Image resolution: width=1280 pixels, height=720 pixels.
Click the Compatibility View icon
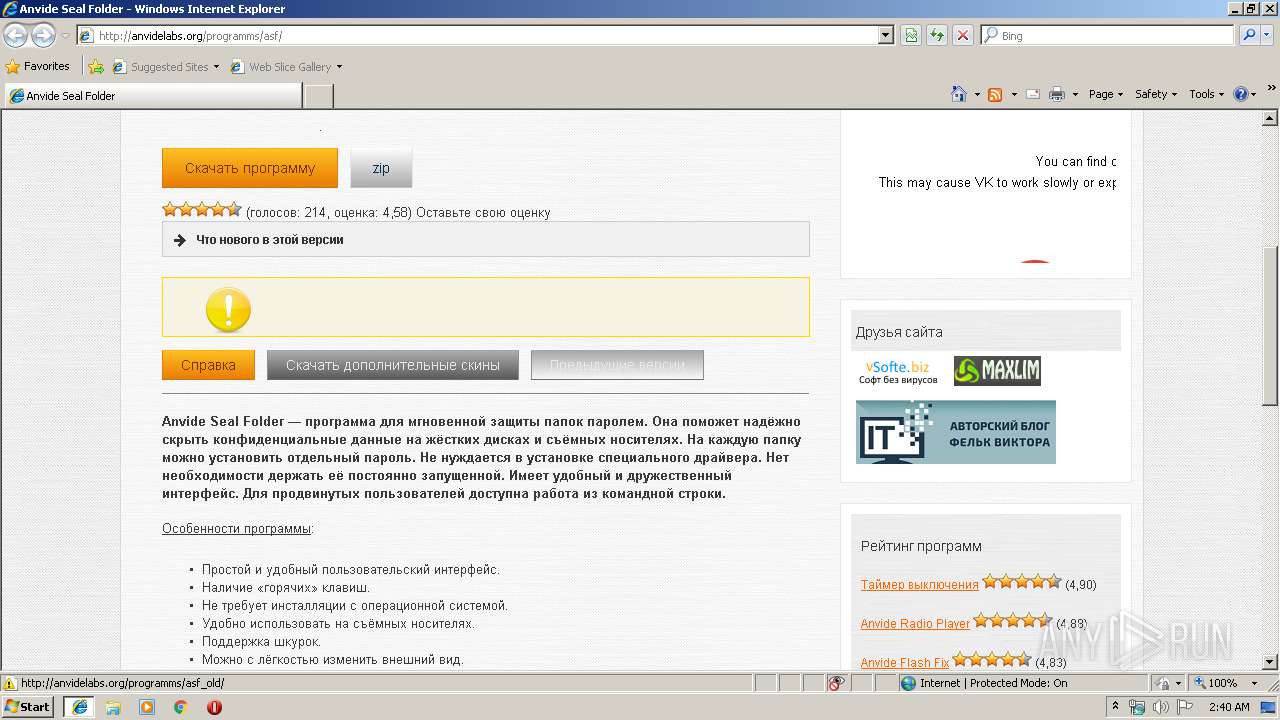pyautogui.click(x=911, y=36)
